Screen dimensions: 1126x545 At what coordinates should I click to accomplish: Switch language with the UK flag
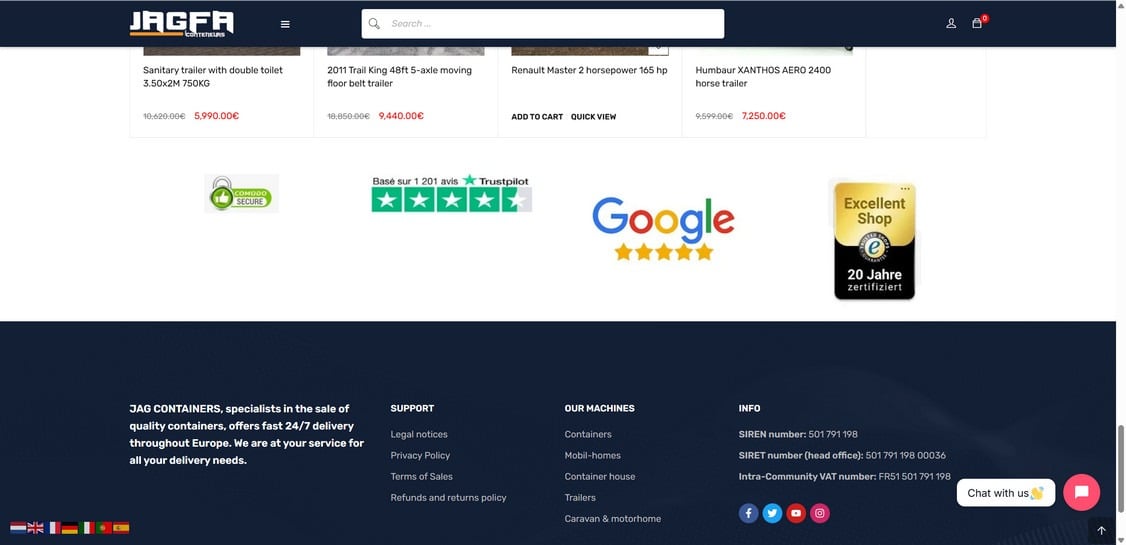point(35,528)
